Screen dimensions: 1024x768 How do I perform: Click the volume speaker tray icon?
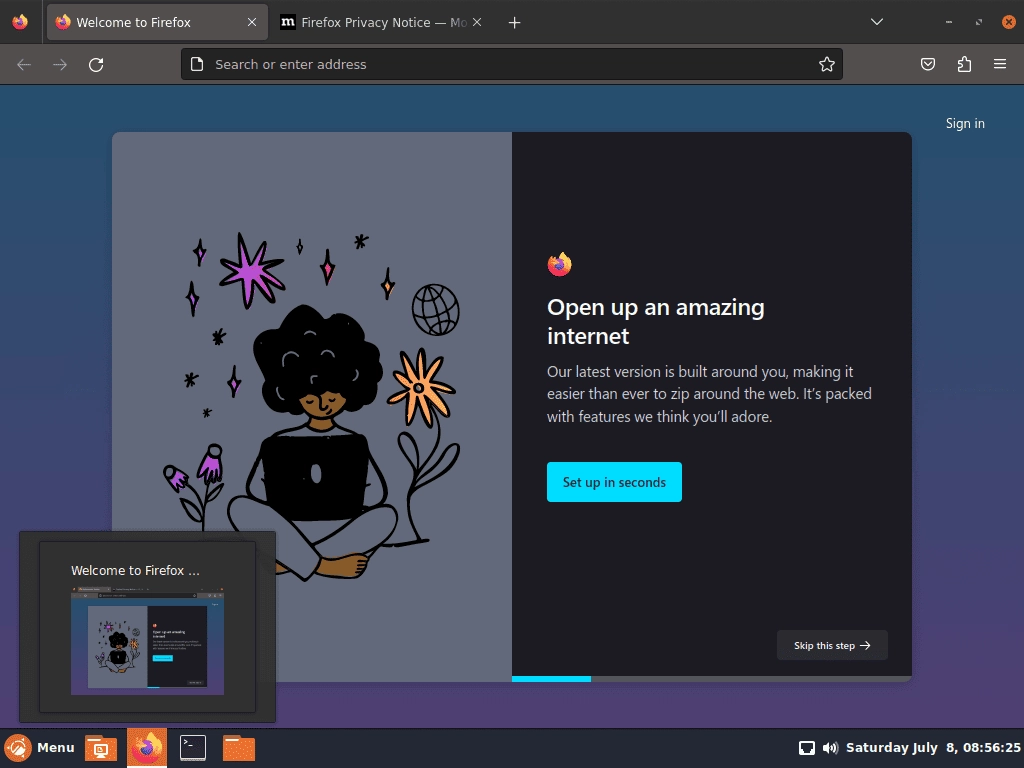click(x=830, y=748)
